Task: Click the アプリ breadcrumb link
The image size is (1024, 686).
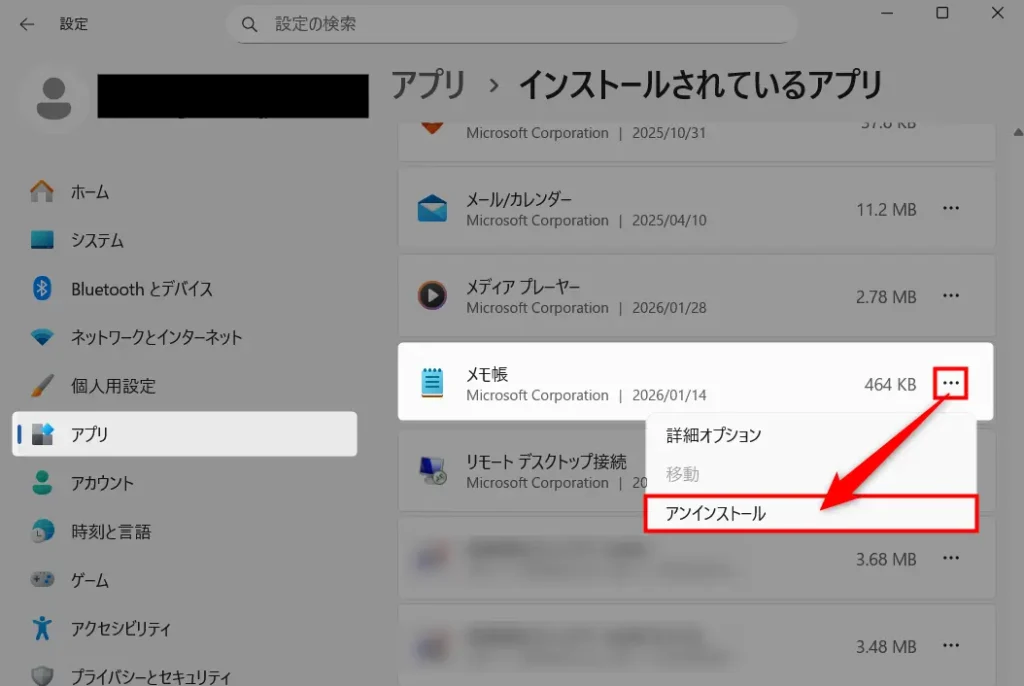Action: (x=428, y=85)
